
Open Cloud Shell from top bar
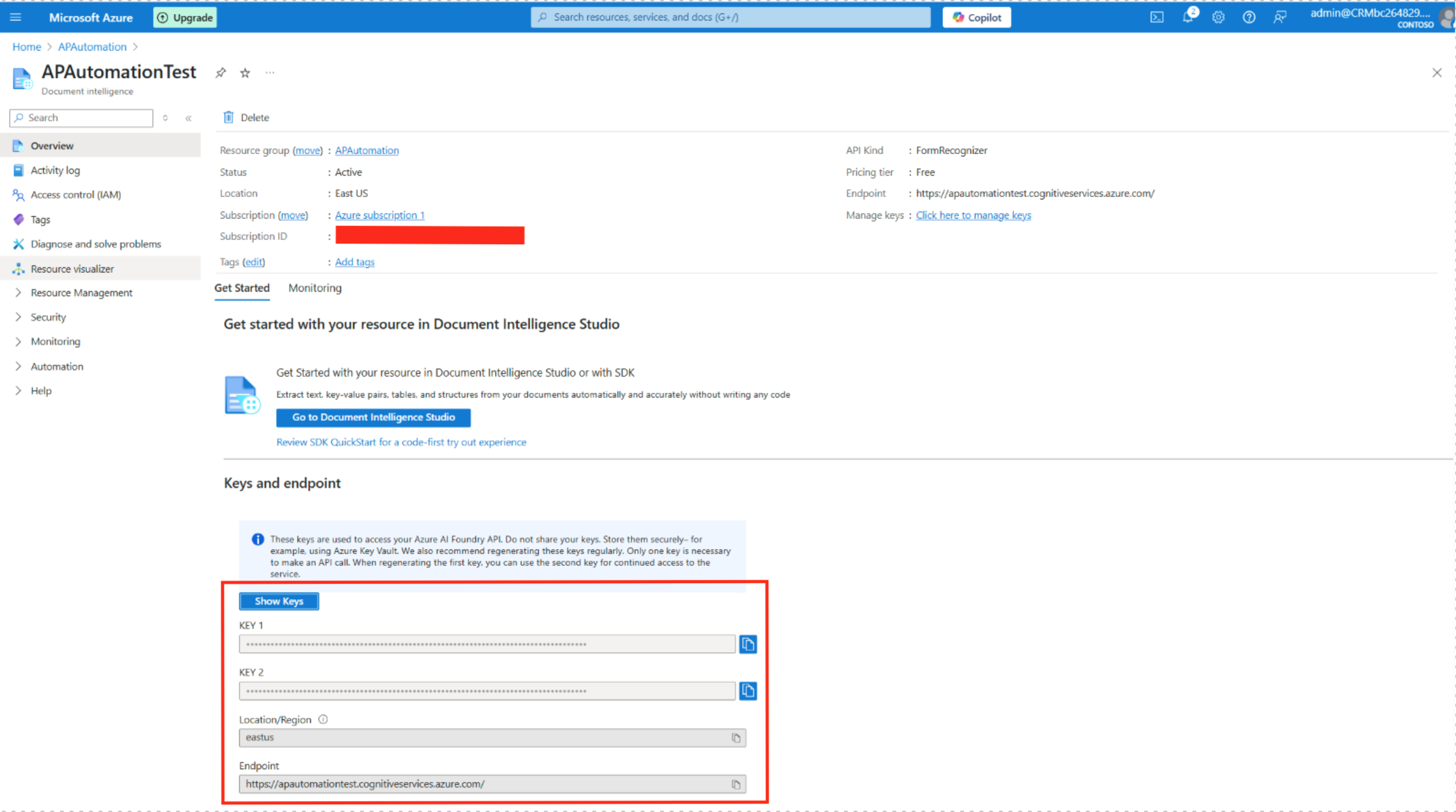(x=1157, y=17)
